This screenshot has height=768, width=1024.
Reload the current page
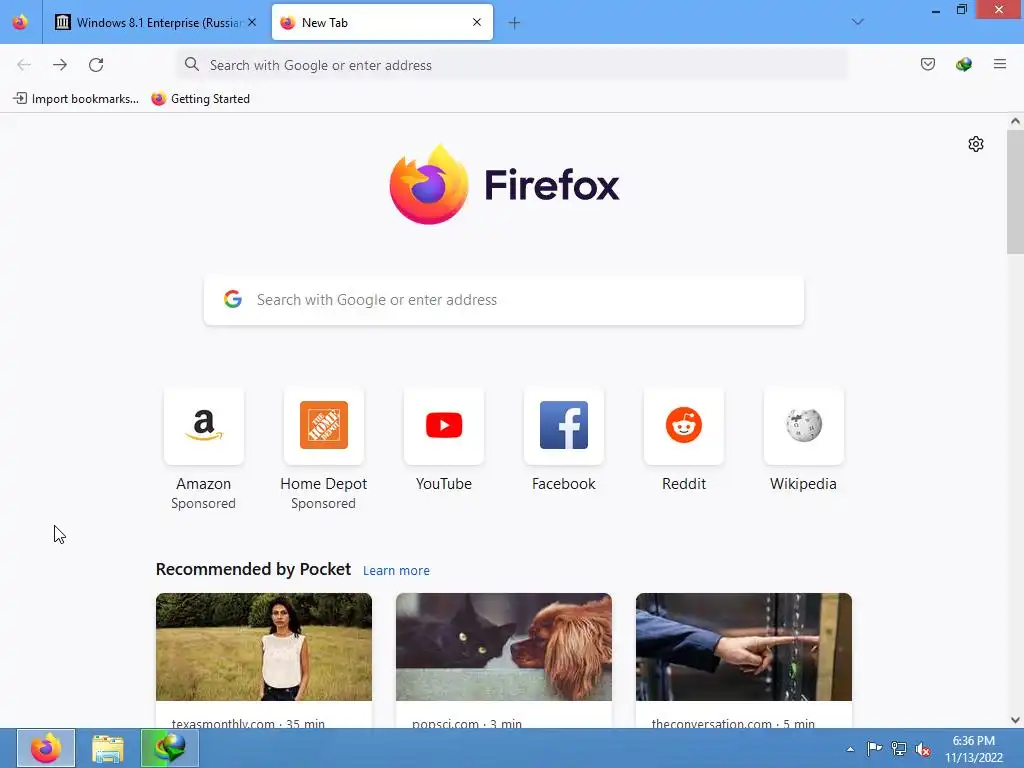(x=96, y=64)
